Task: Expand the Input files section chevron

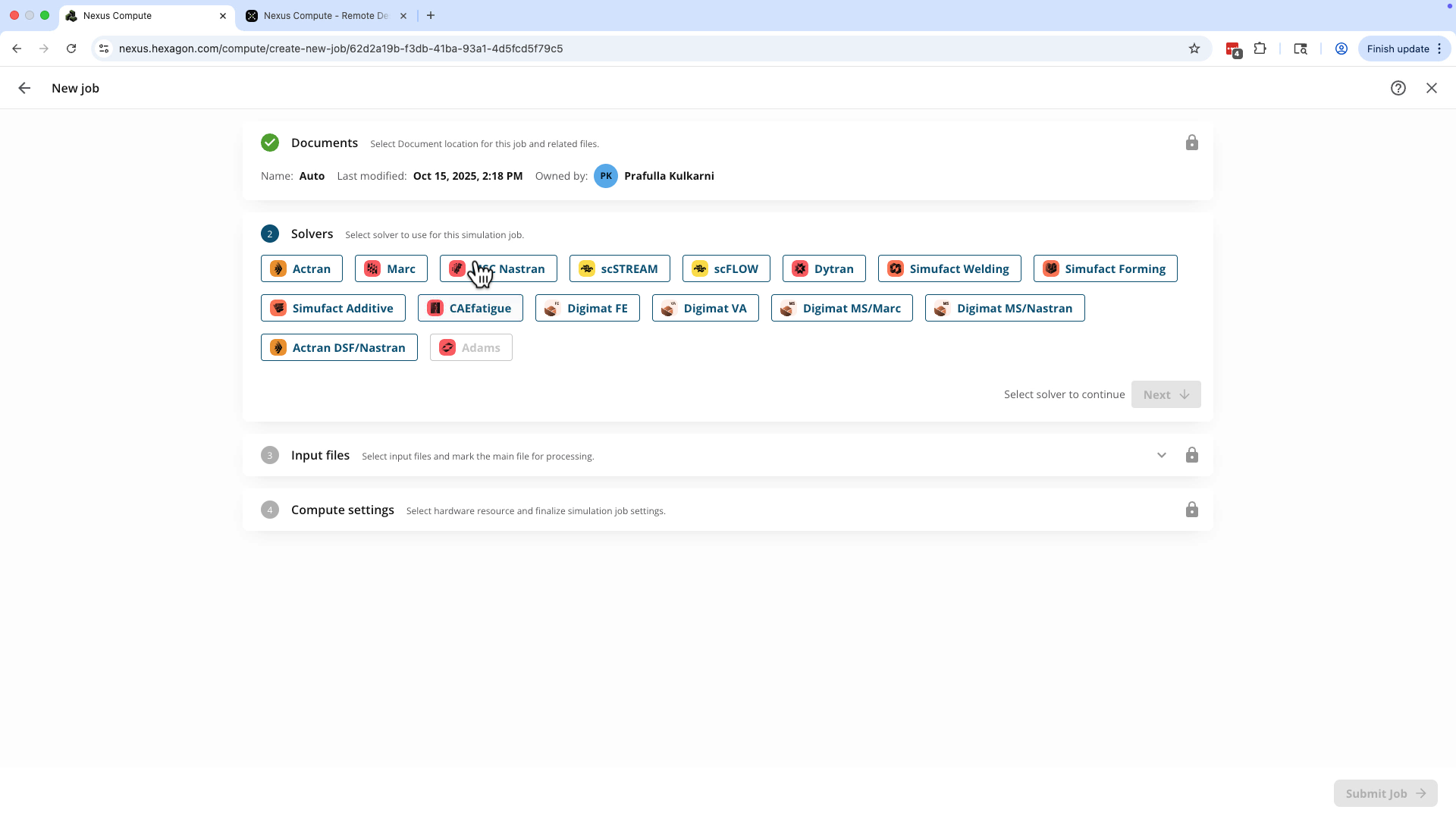Action: (x=1162, y=455)
